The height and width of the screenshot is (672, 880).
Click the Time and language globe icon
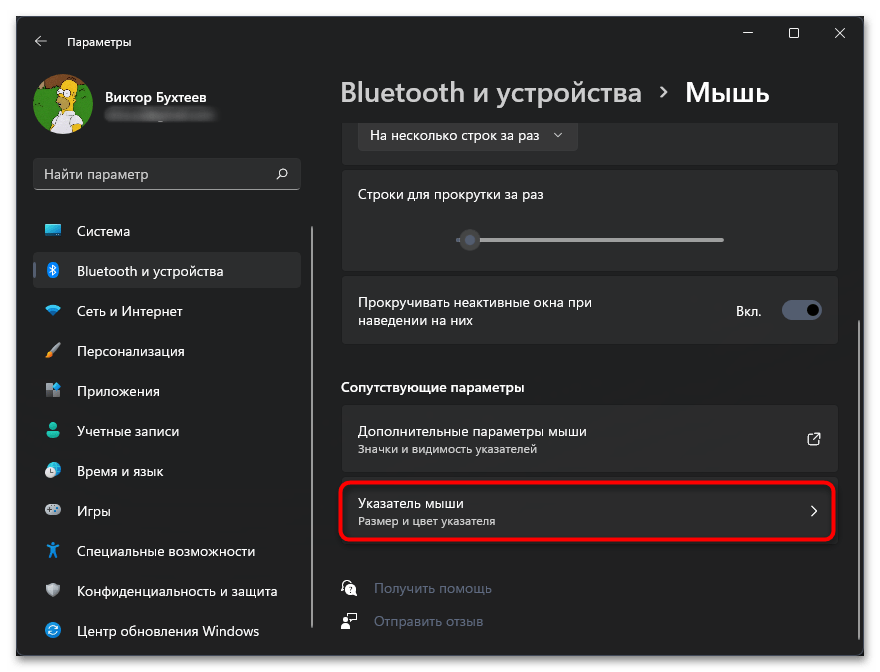(x=54, y=471)
